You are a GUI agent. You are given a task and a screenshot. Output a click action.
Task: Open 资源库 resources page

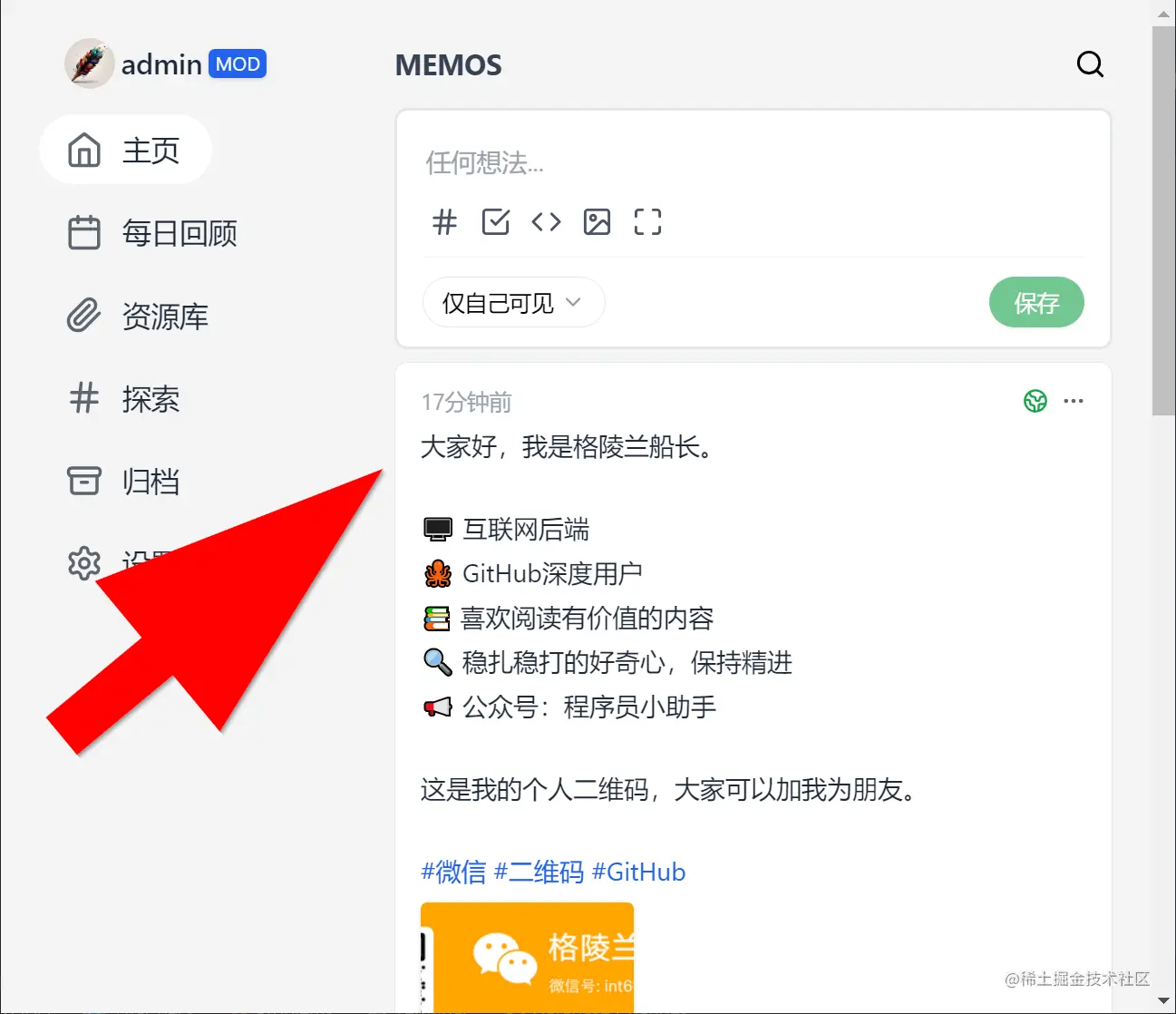(138, 316)
